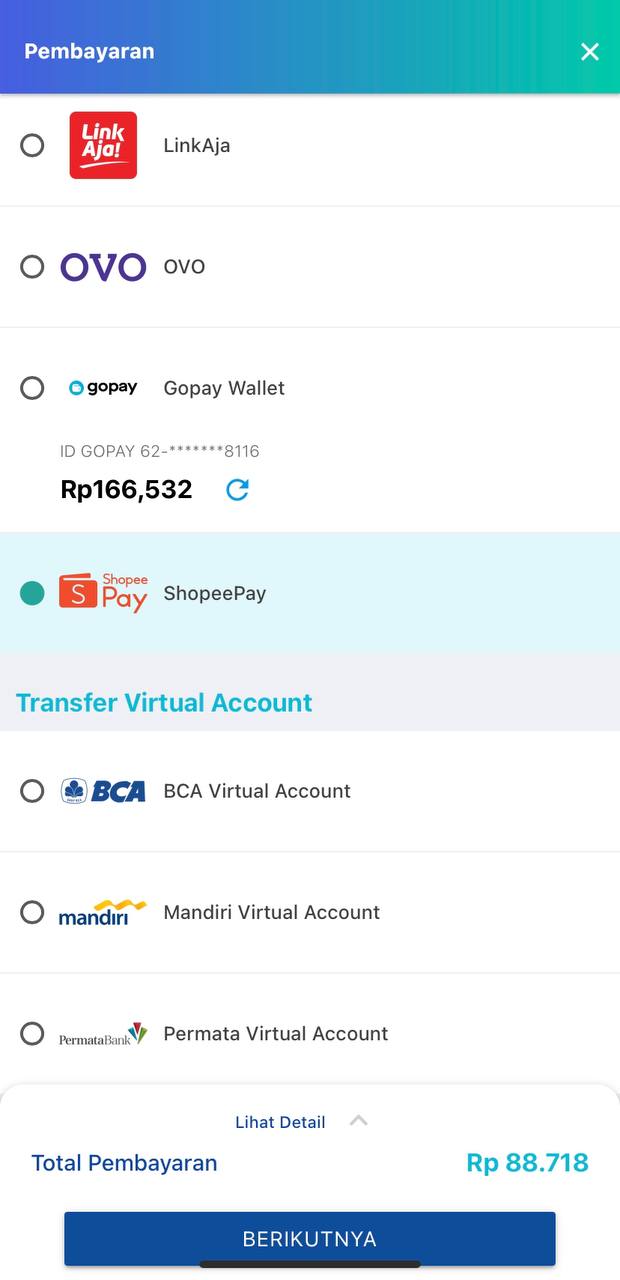
Task: Select the Gopay Wallet radio button
Action: pos(32,388)
